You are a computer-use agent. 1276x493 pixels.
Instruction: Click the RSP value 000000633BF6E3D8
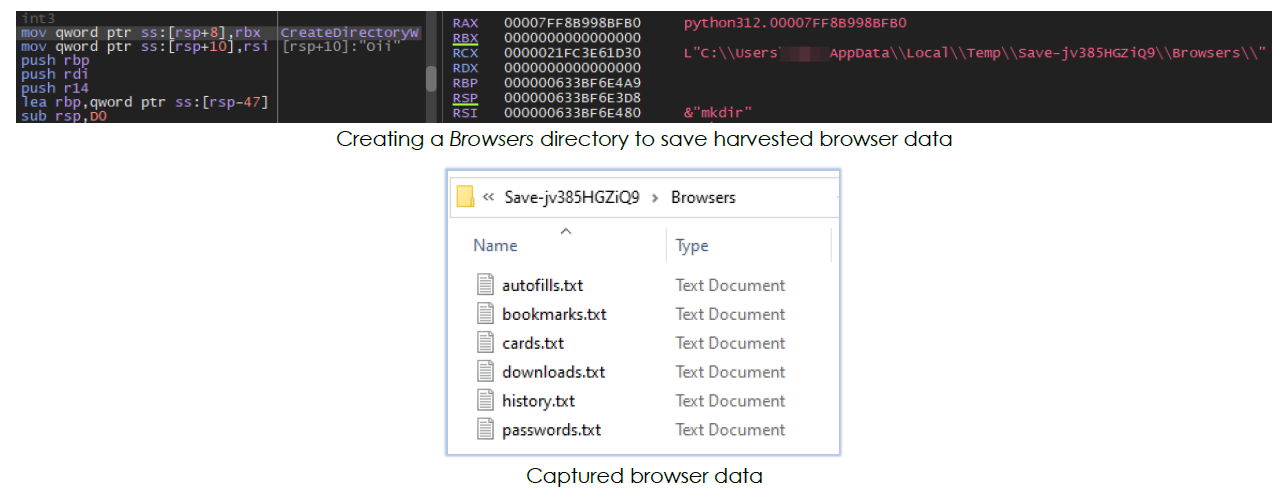click(x=572, y=98)
